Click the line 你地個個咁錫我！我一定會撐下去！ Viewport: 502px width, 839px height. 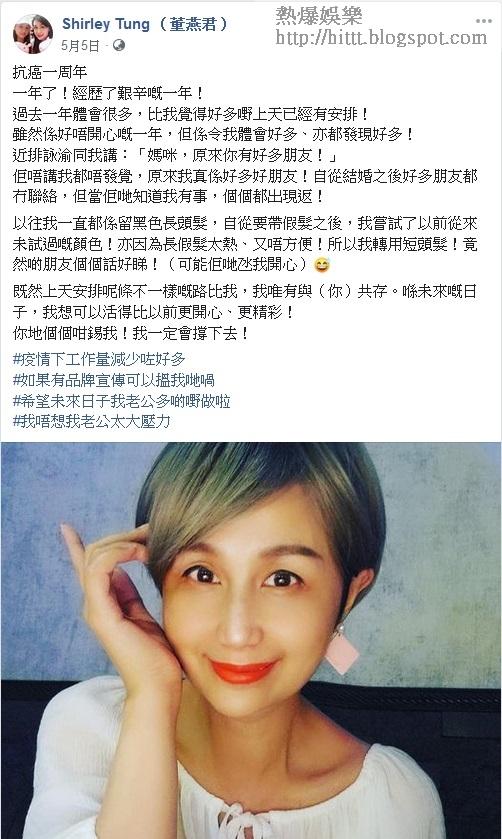coord(131,333)
